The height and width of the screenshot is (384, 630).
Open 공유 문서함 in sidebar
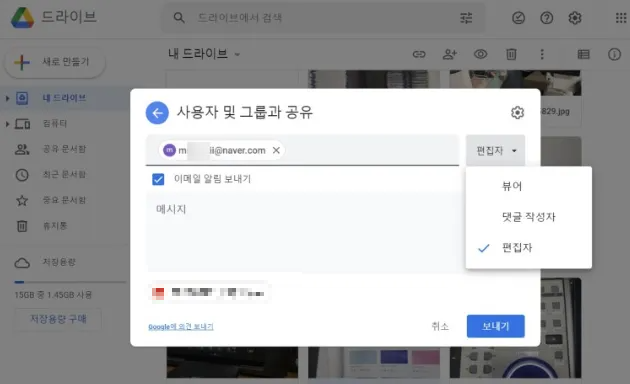[64, 149]
